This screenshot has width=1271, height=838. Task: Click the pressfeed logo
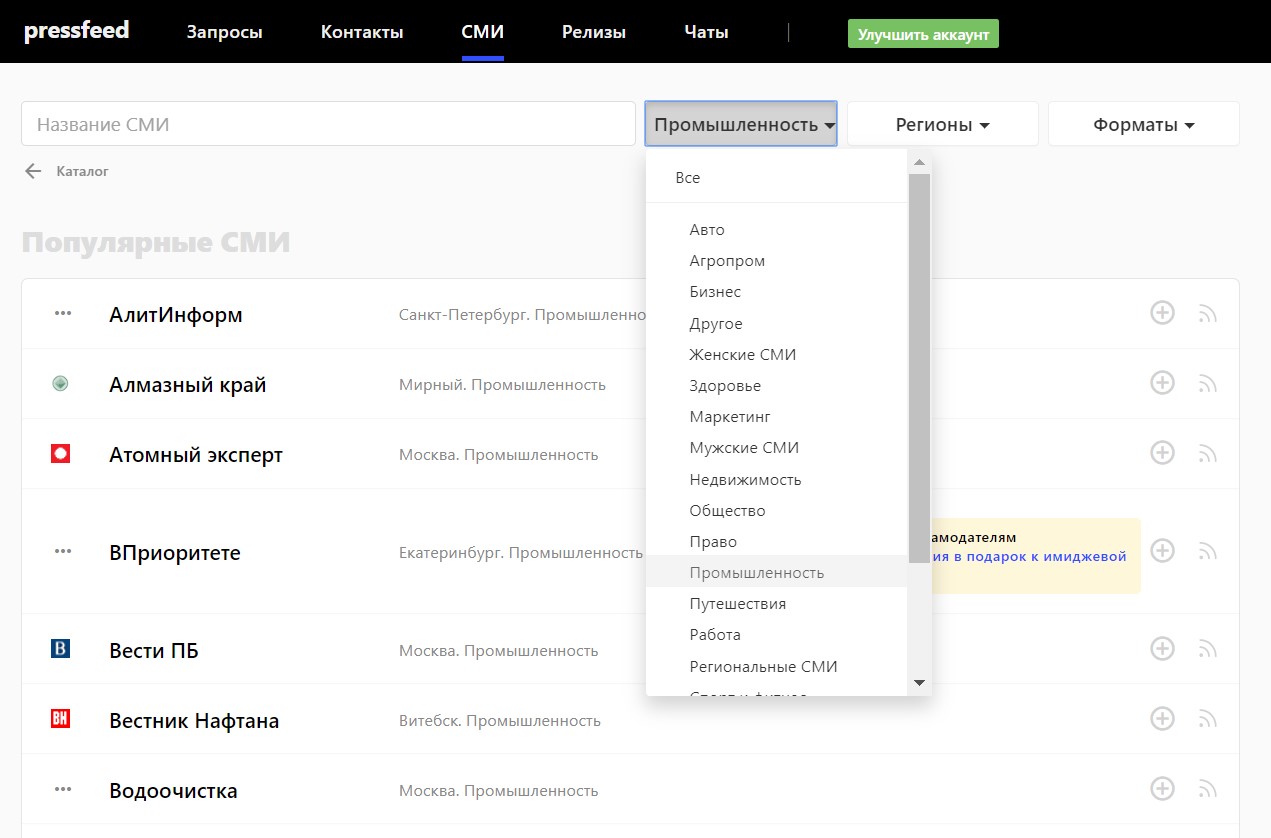[x=77, y=31]
